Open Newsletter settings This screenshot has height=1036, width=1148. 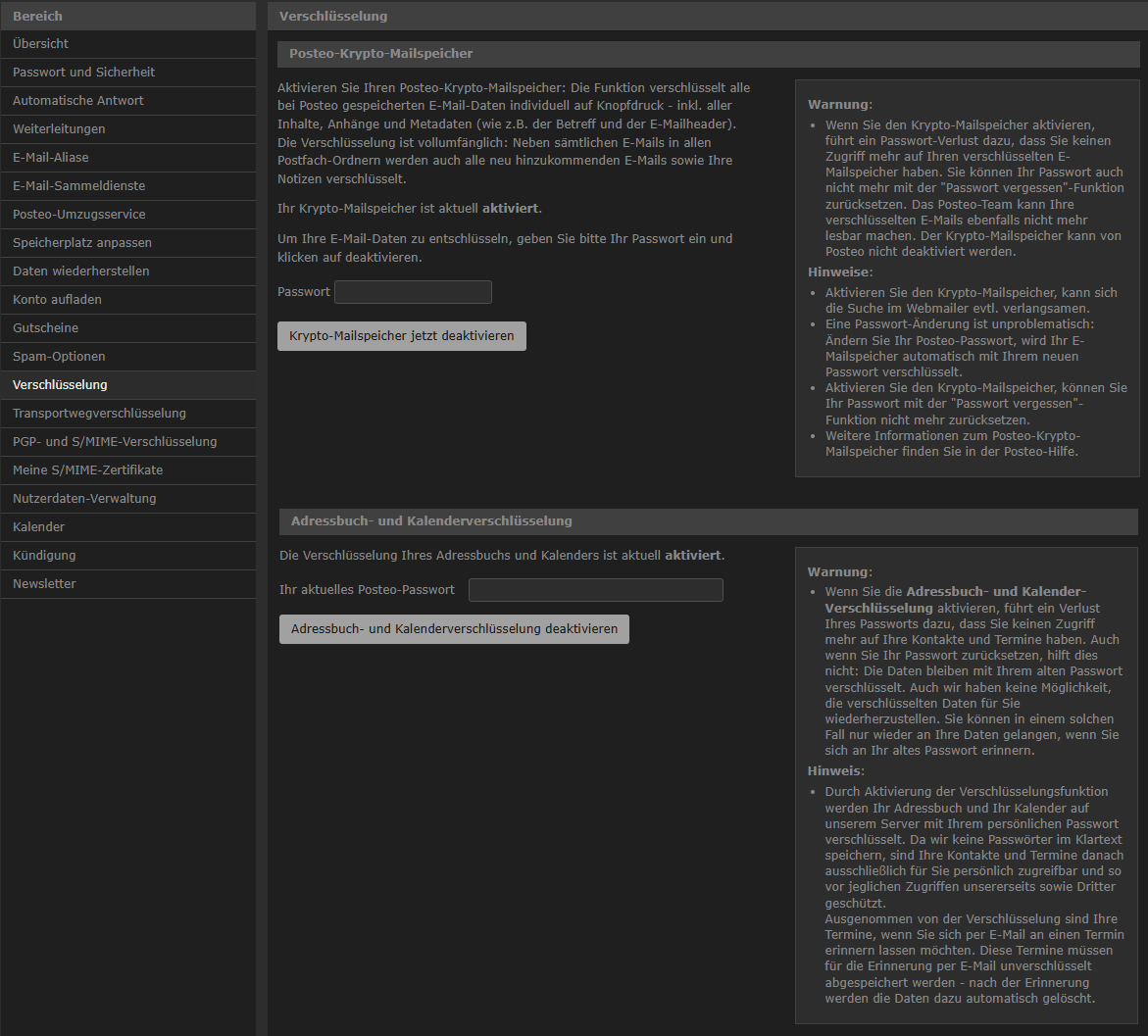tap(128, 584)
